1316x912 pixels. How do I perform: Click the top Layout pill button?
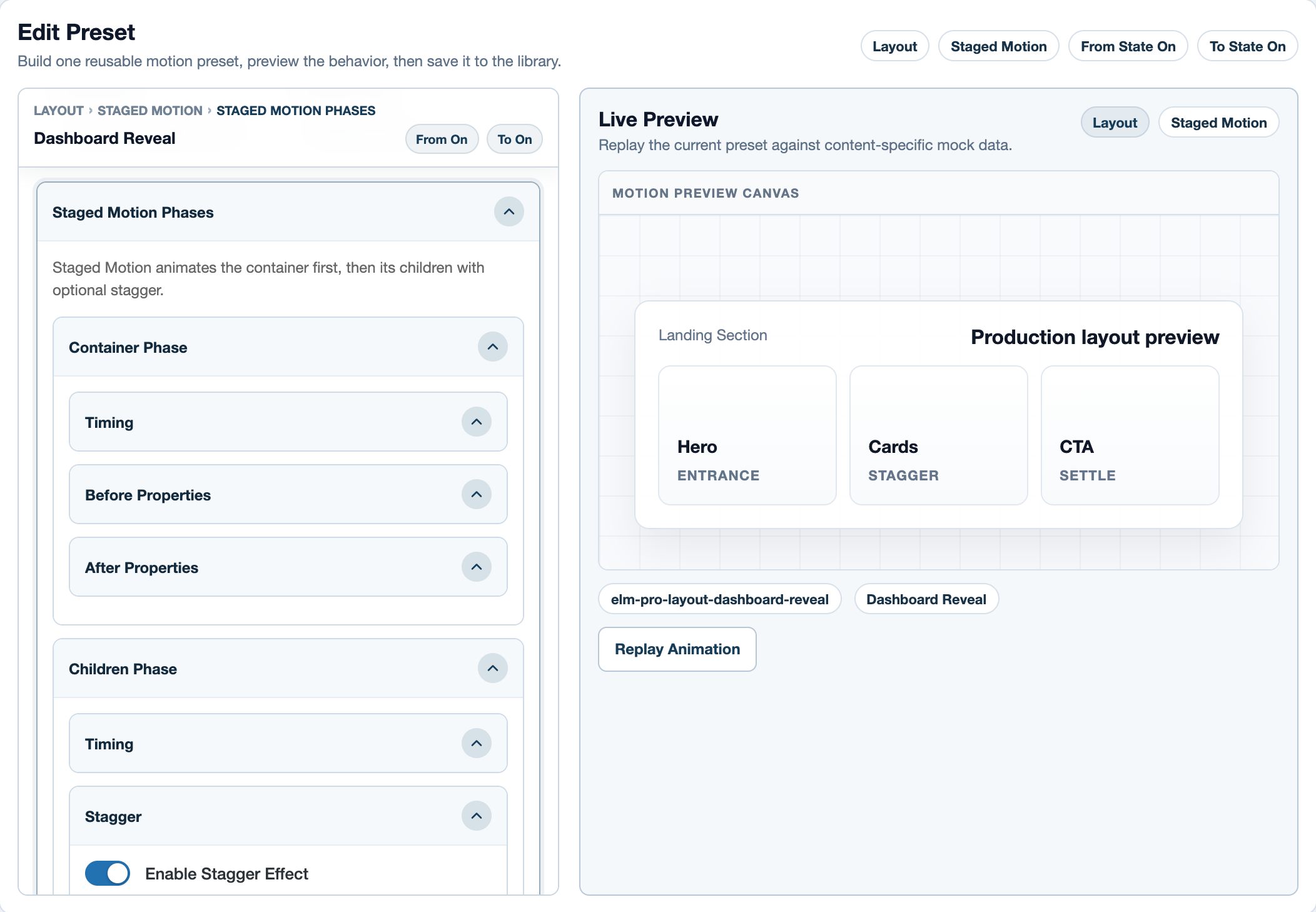pos(894,46)
